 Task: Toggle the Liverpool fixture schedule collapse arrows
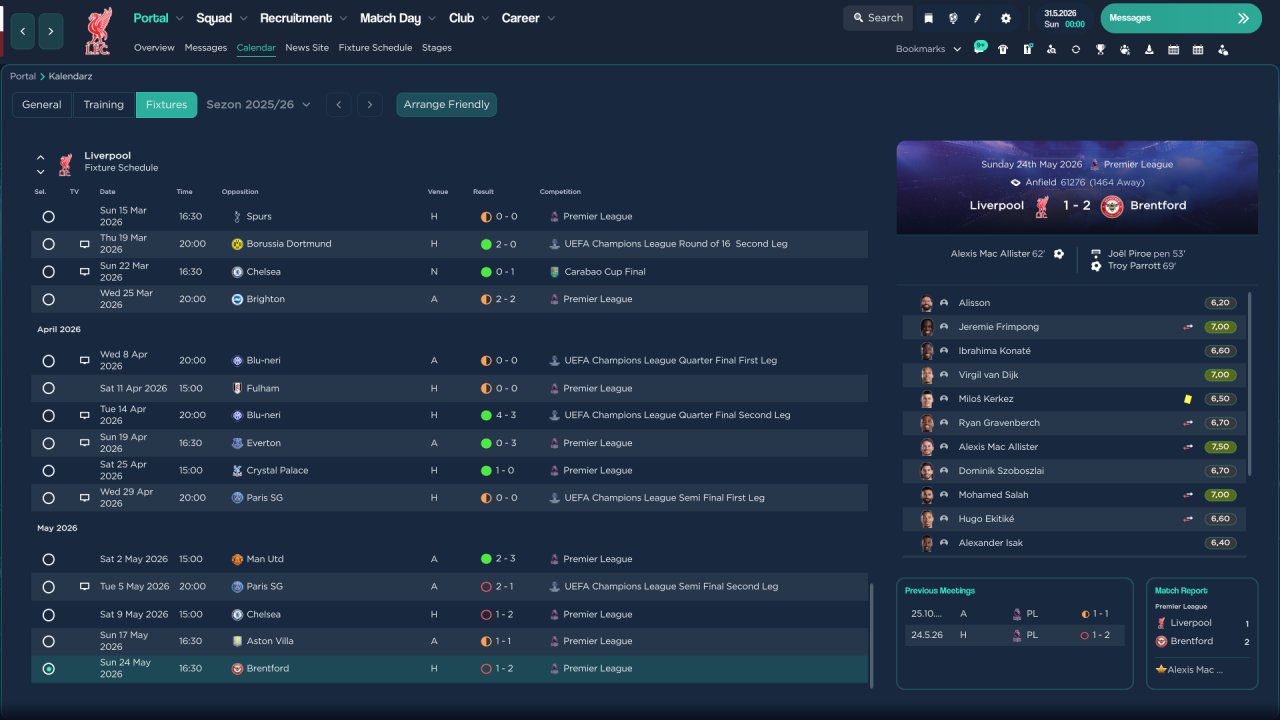(x=41, y=164)
